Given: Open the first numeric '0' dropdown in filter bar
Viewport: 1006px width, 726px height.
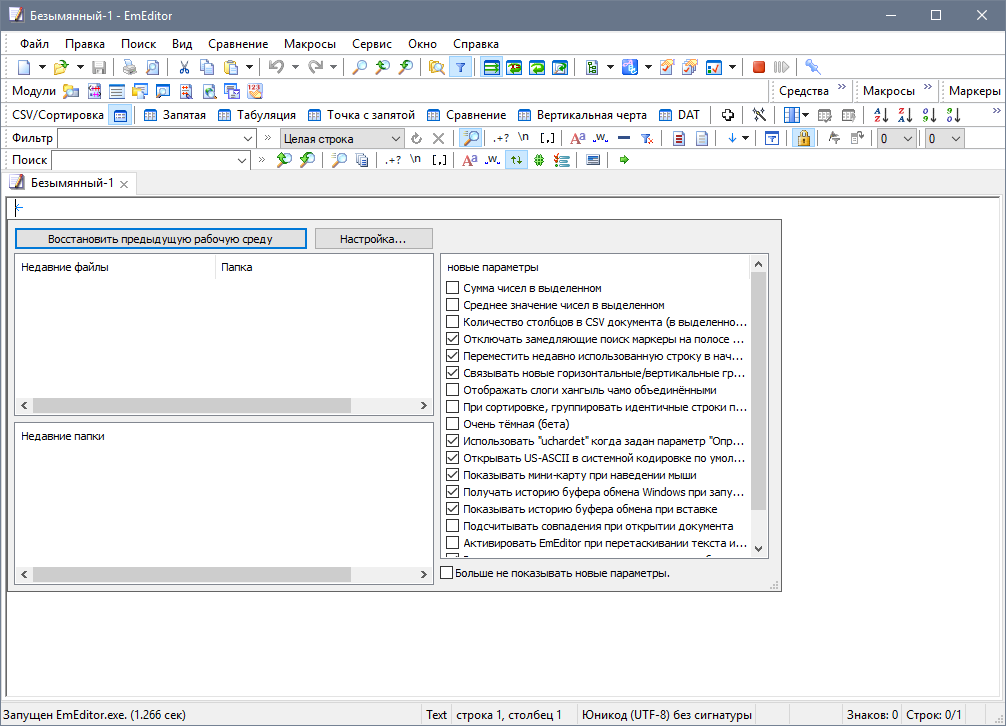Looking at the screenshot, I should tap(896, 139).
